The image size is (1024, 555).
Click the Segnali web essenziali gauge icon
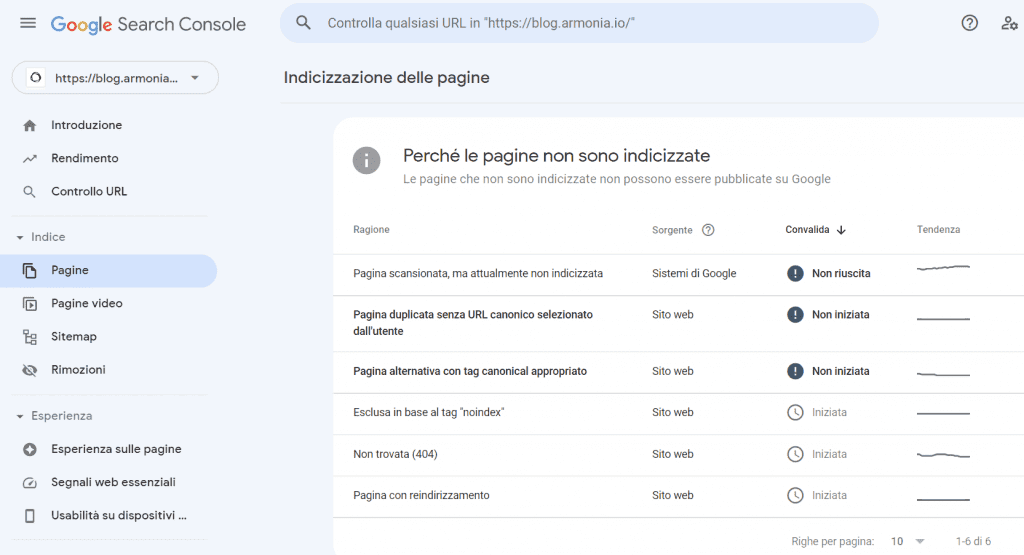click(x=30, y=483)
